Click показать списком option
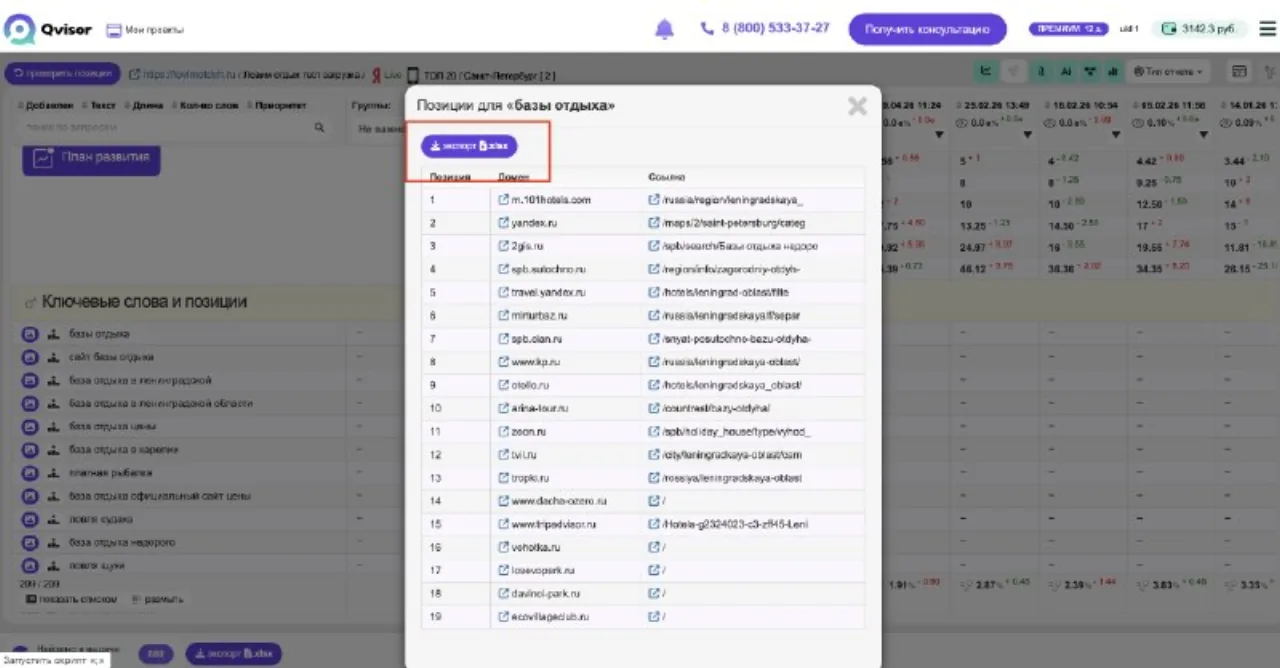The width and height of the screenshot is (1280, 668). click(x=72, y=599)
